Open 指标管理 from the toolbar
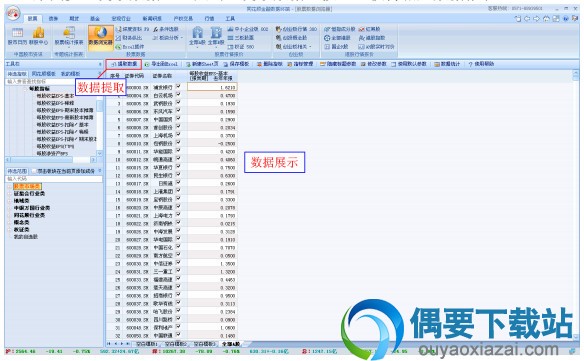Screen dimensions: 584x361 point(300,64)
